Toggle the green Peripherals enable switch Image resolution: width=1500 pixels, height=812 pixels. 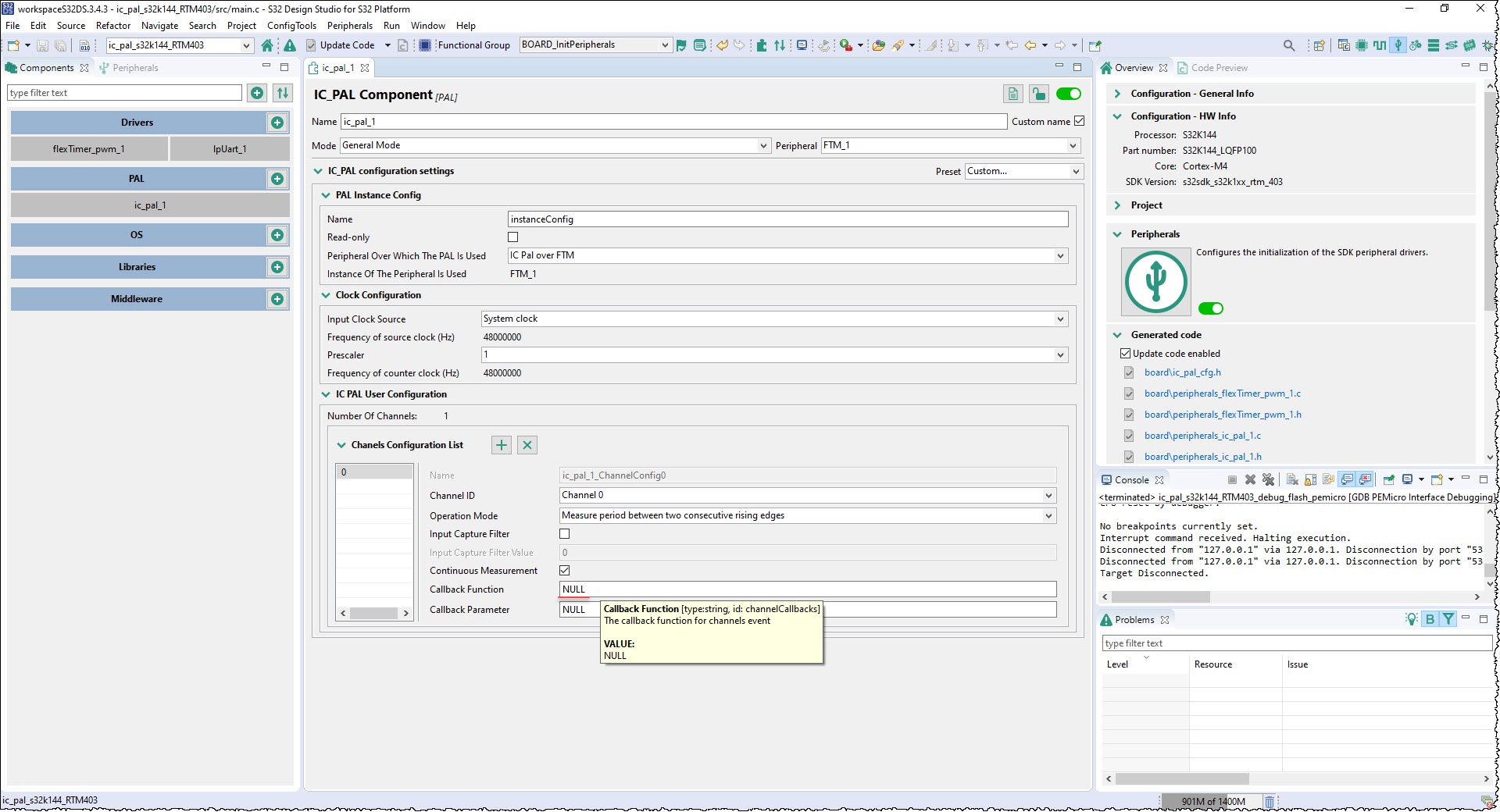tap(1211, 308)
